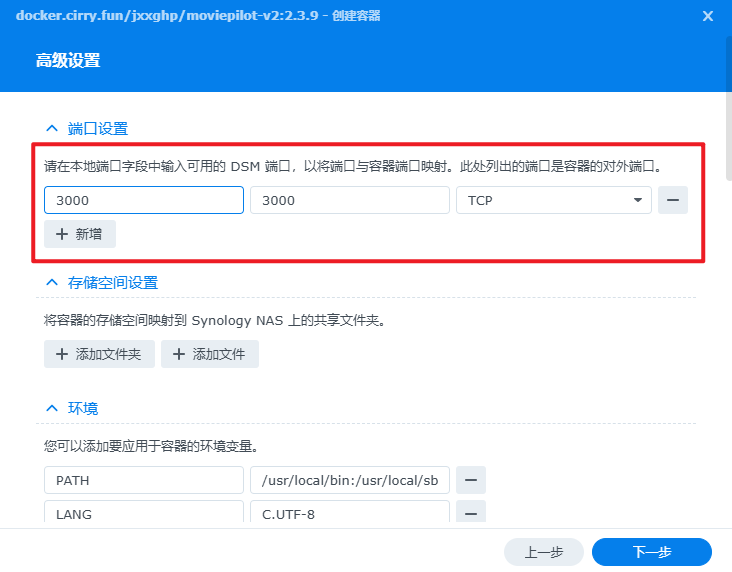
Task: Click the LANG variable name field
Action: click(x=144, y=514)
